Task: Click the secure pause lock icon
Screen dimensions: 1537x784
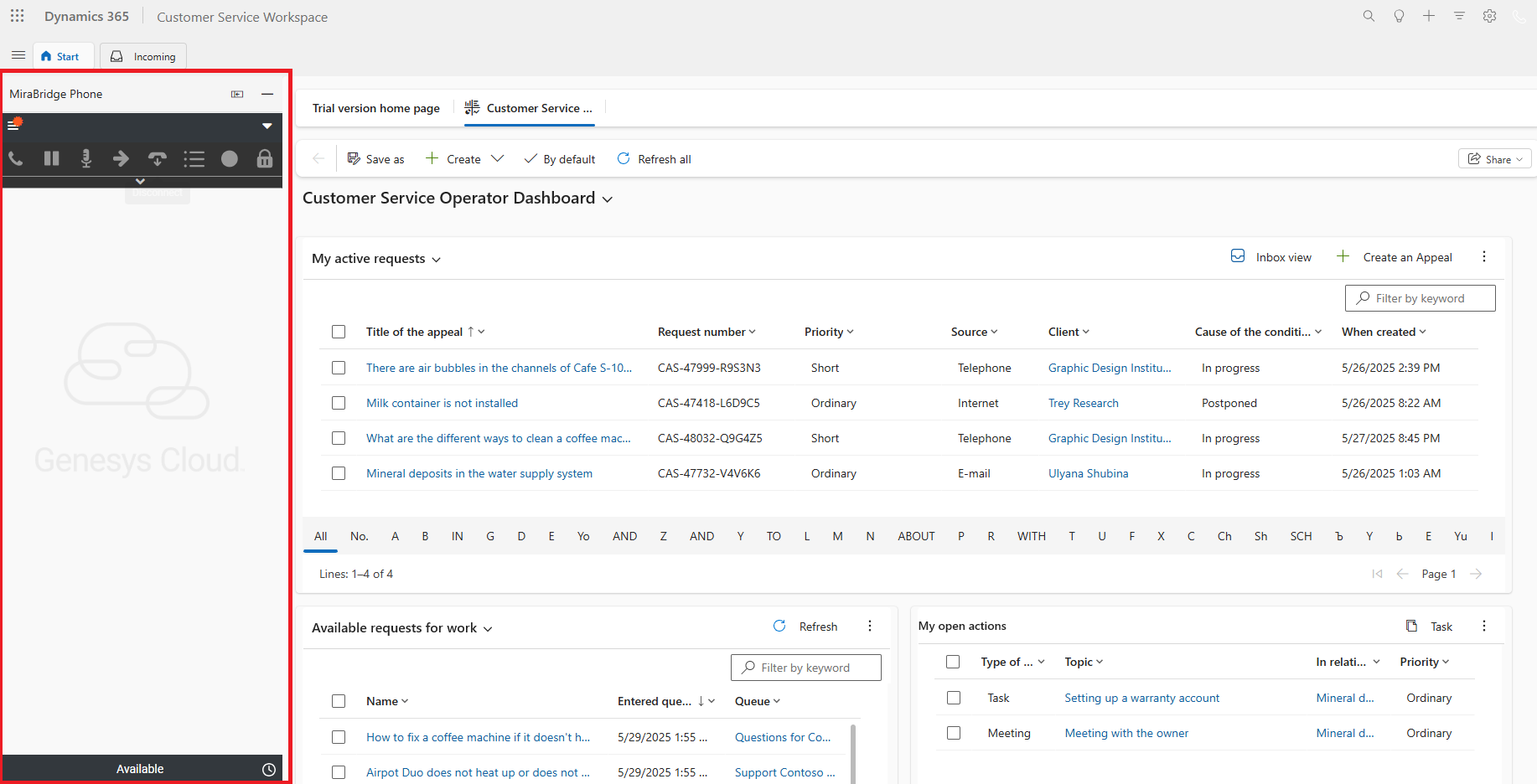Action: pyautogui.click(x=265, y=158)
